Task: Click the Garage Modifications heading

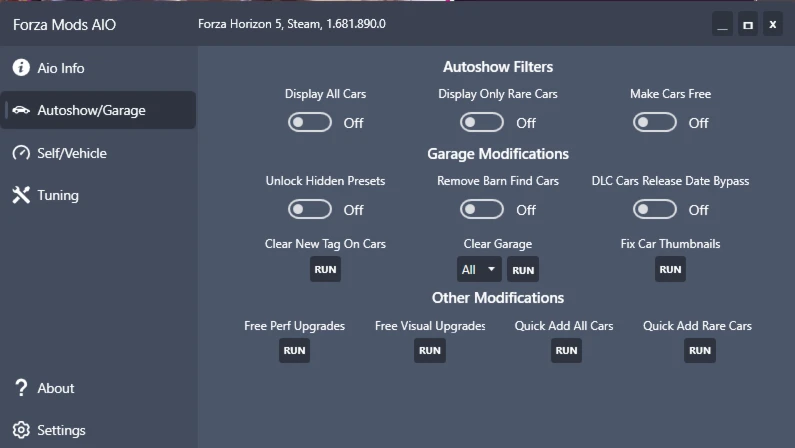Action: (x=498, y=154)
